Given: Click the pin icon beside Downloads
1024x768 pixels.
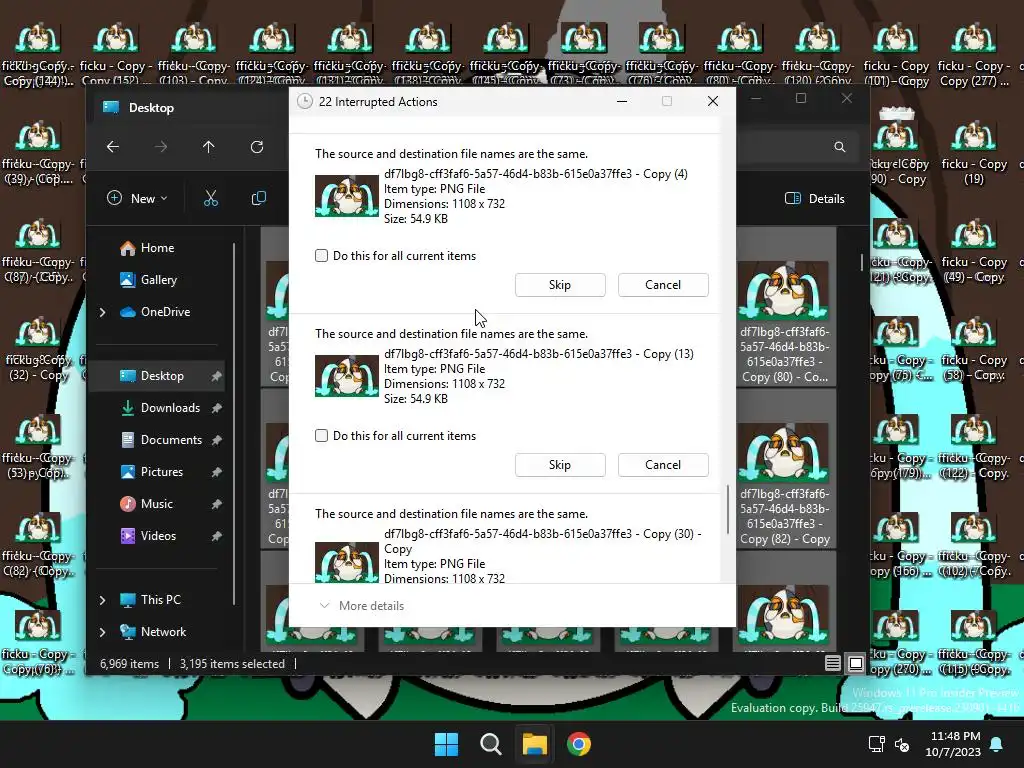Looking at the screenshot, I should point(216,408).
